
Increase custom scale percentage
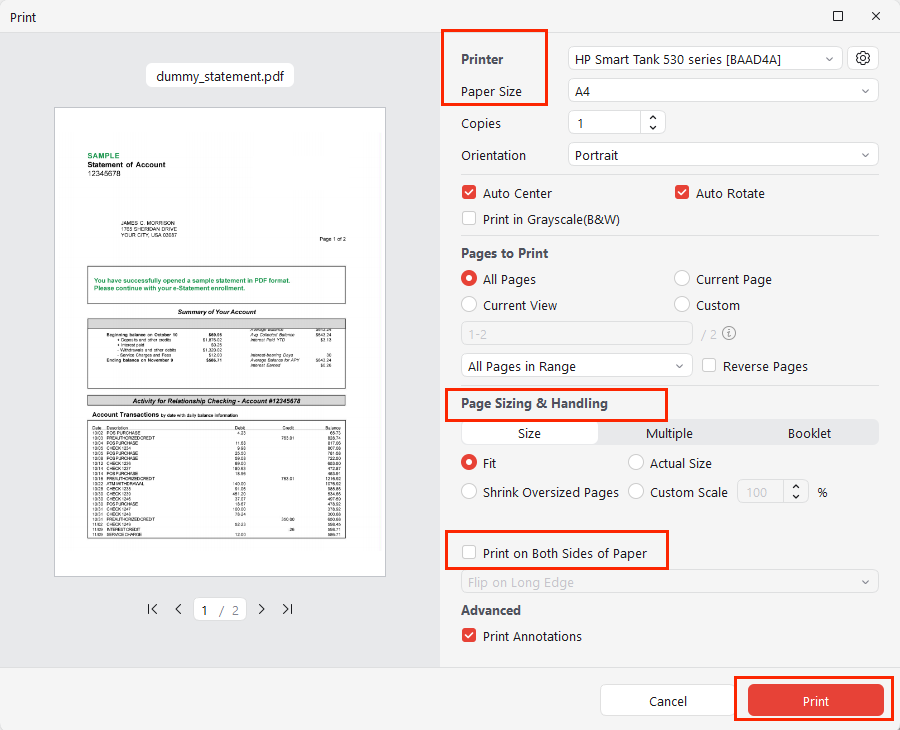click(796, 487)
